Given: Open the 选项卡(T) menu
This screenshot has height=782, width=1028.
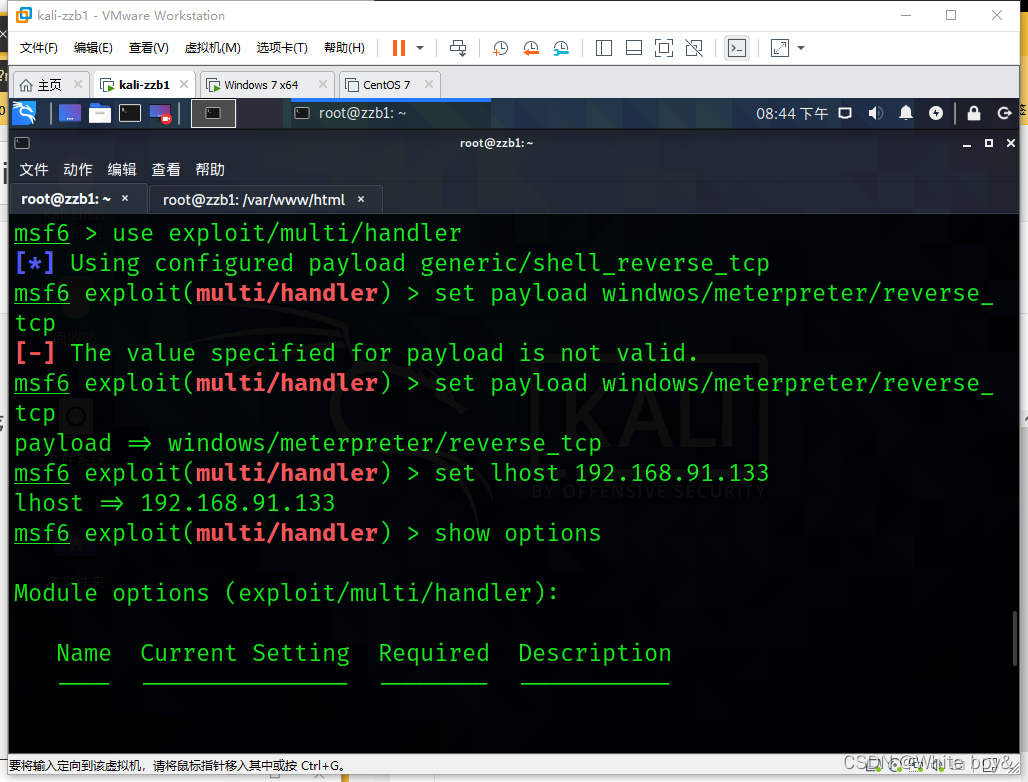Looking at the screenshot, I should coord(282,48).
